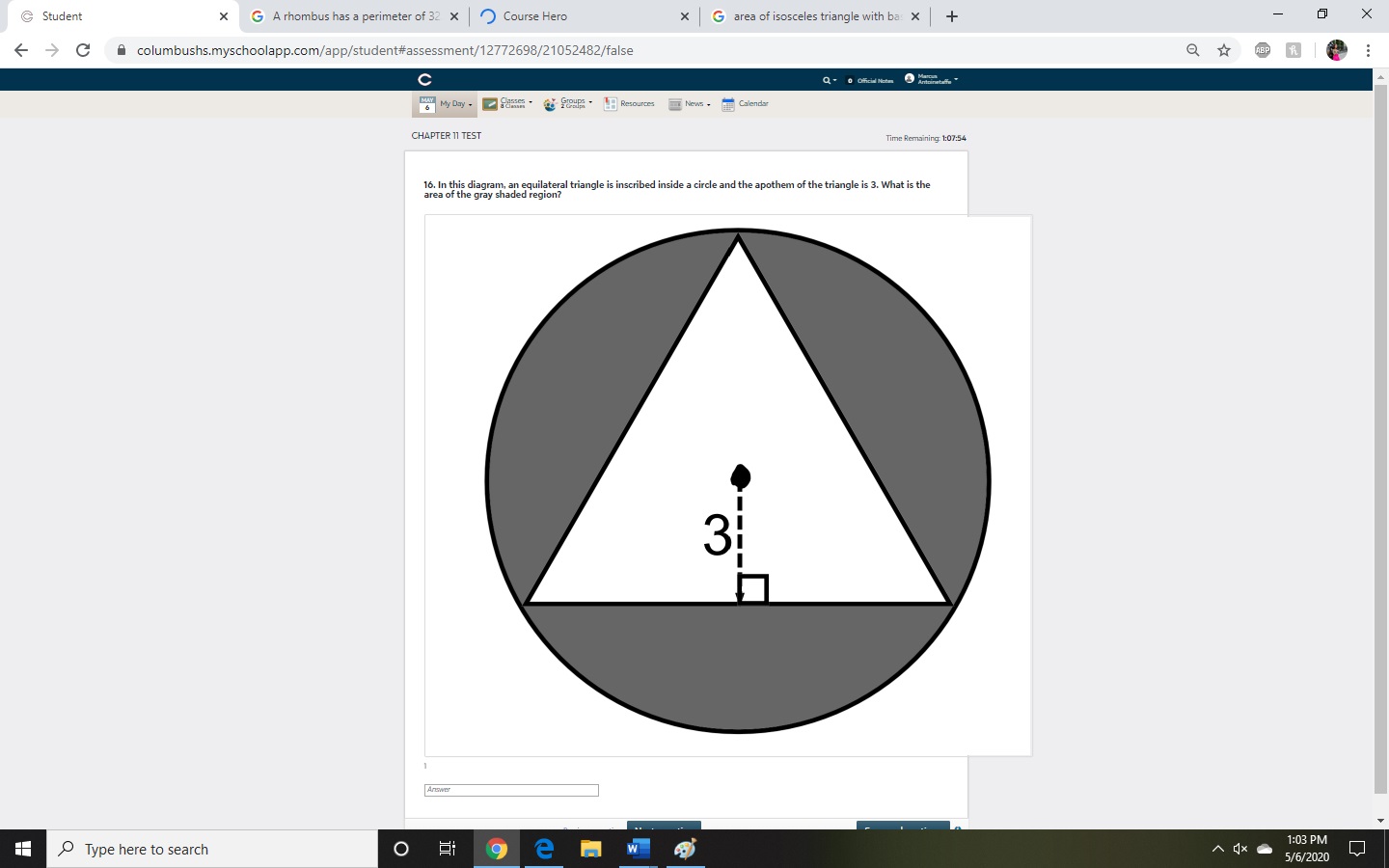
Task: Click the Answer input field
Action: tap(511, 790)
